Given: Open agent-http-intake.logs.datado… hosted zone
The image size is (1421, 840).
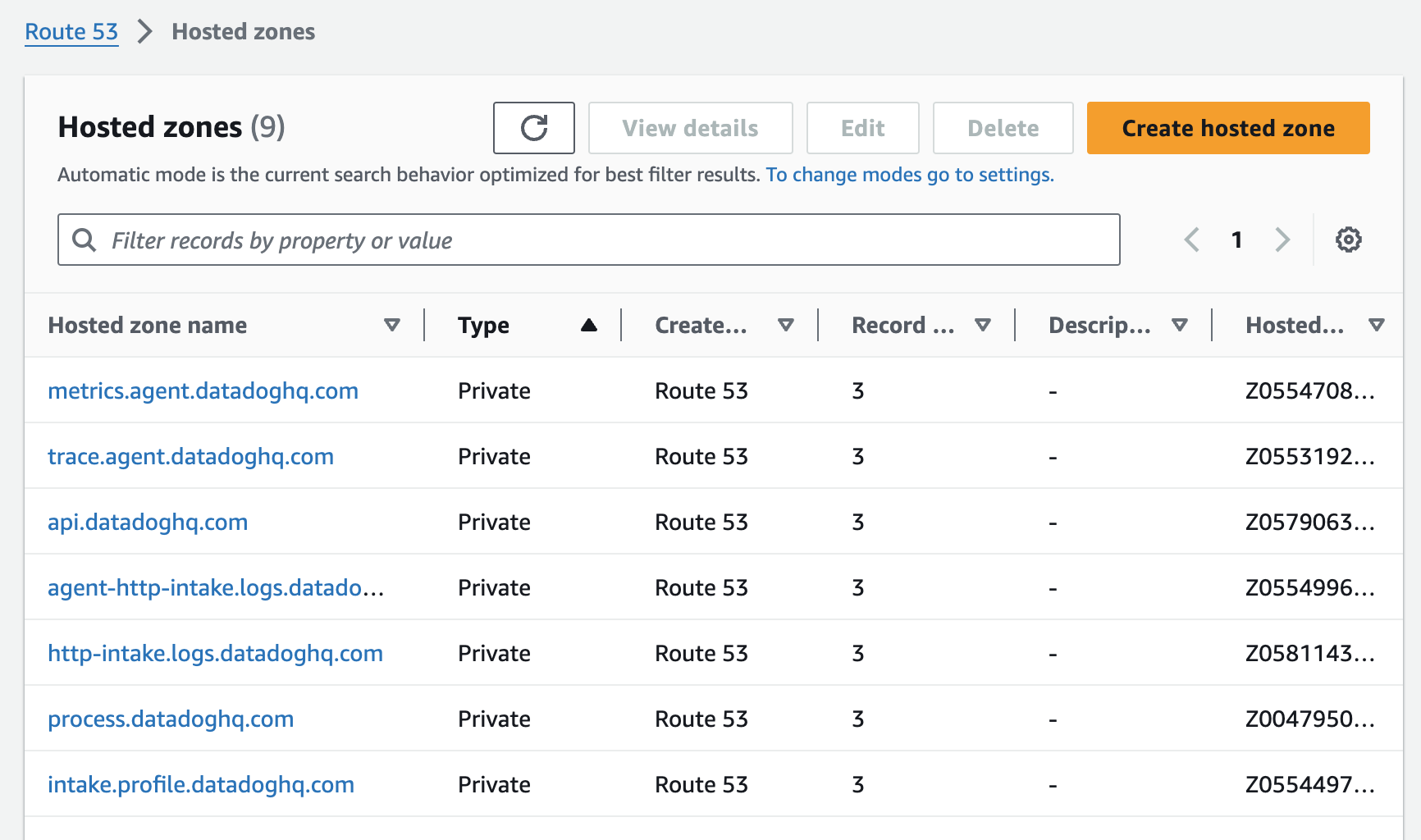Looking at the screenshot, I should coord(216,587).
